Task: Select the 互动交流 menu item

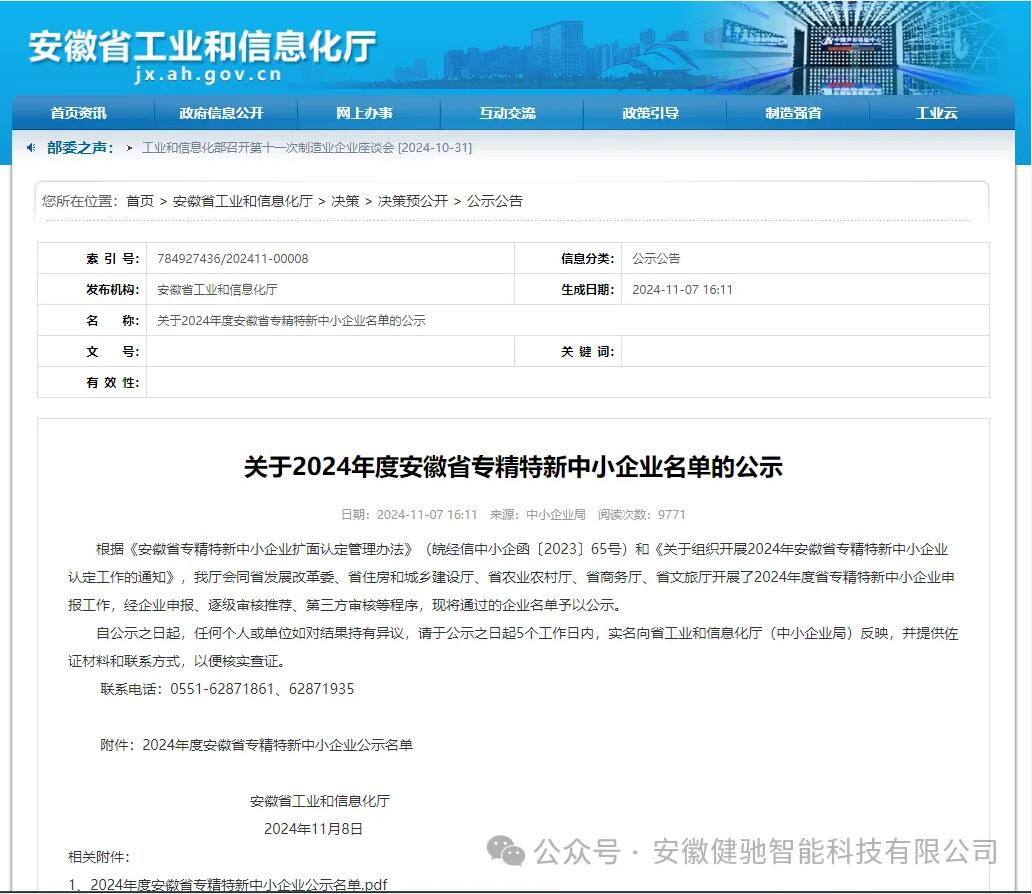Action: (x=507, y=113)
